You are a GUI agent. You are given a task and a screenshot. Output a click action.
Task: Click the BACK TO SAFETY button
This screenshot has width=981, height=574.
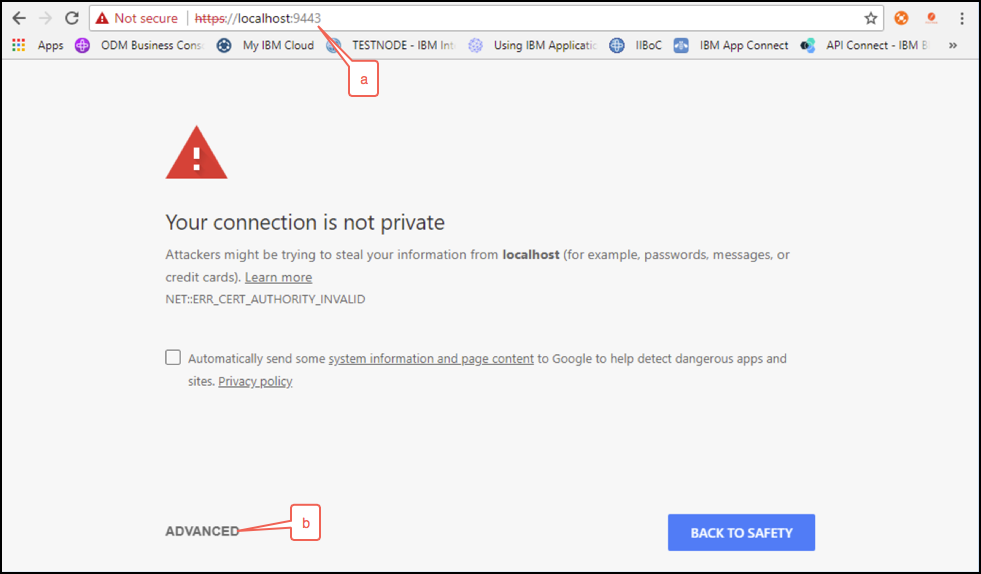coord(741,533)
